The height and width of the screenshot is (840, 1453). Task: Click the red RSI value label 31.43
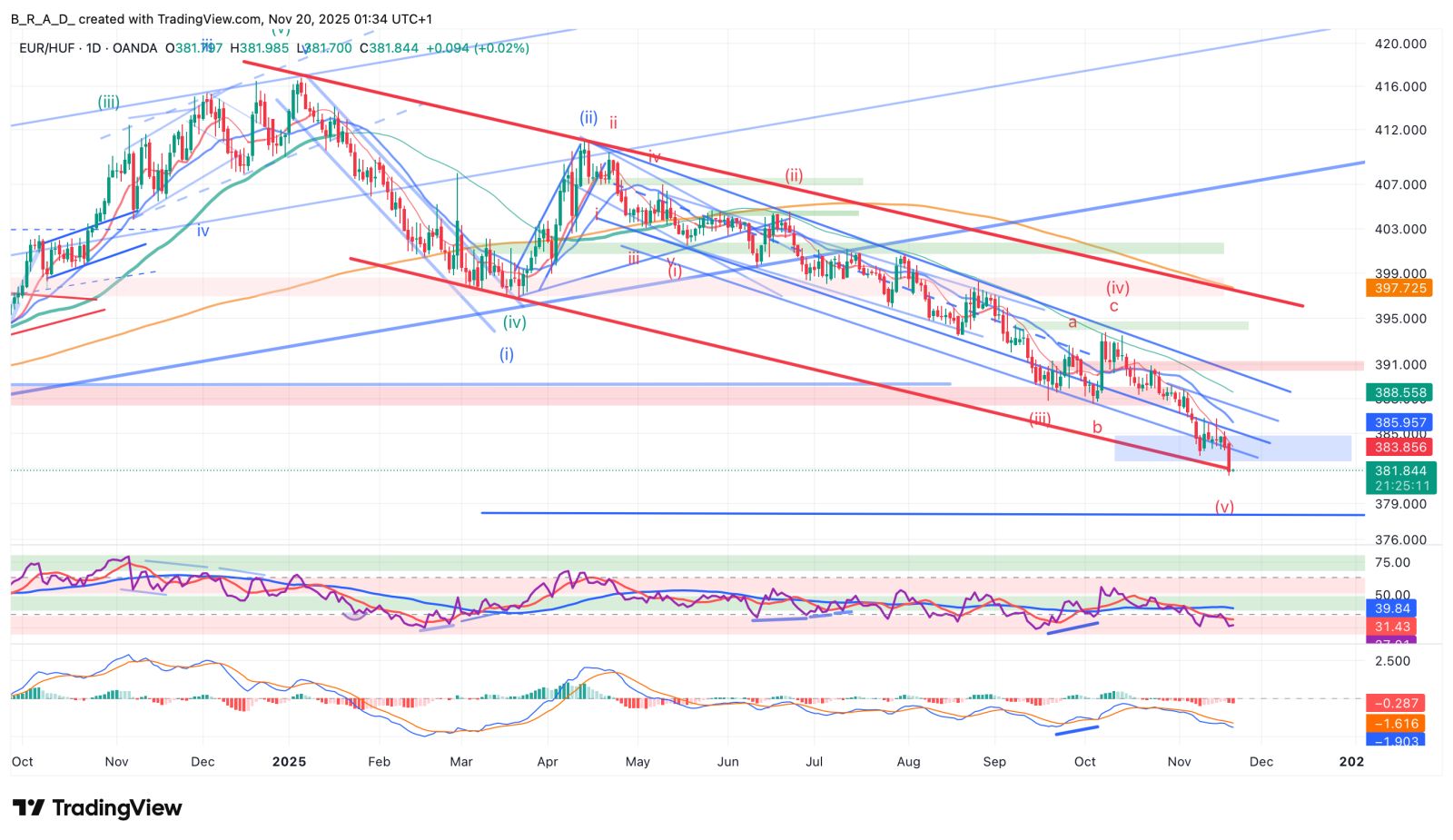click(x=1392, y=627)
